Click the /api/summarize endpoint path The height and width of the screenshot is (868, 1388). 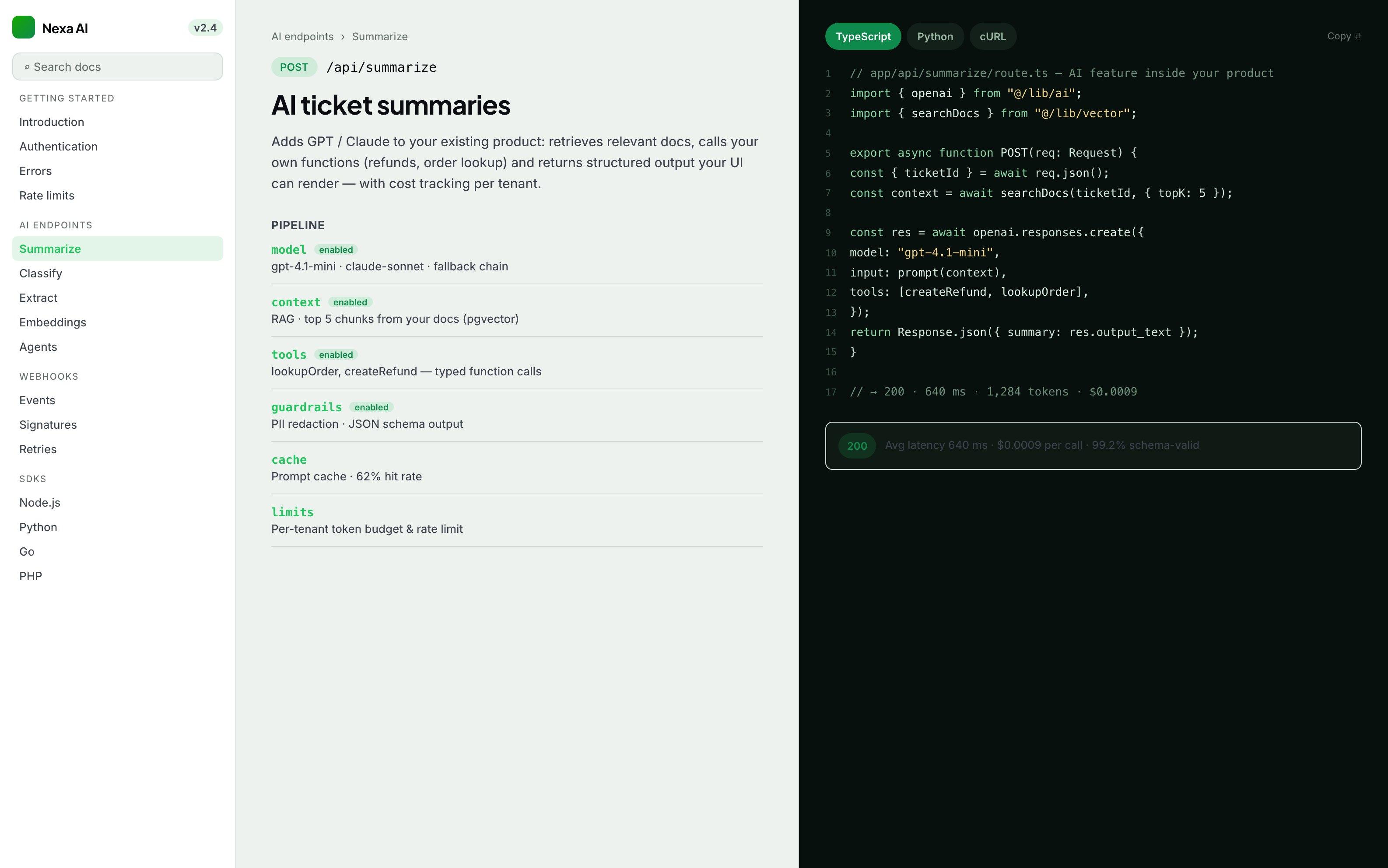point(381,67)
